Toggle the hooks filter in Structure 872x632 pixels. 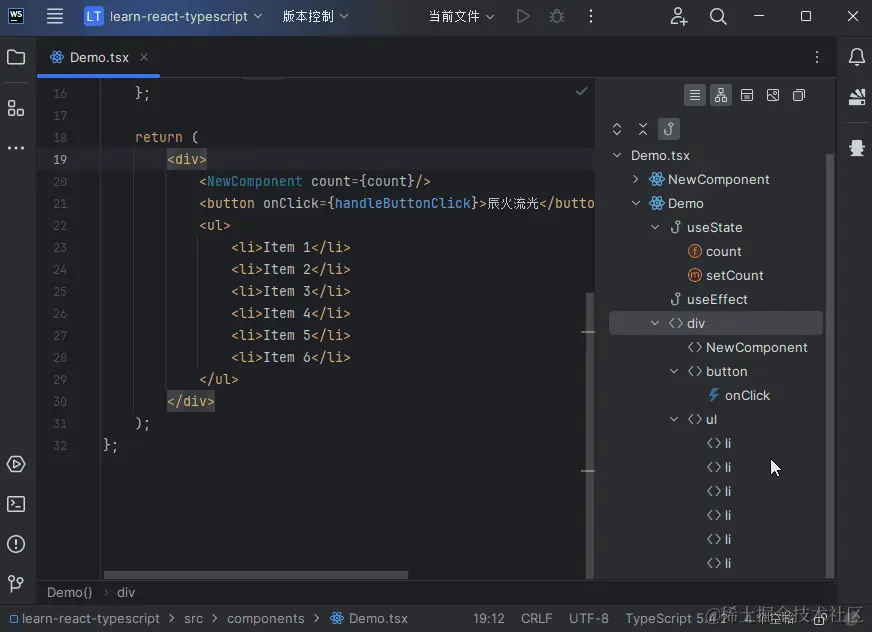click(x=669, y=129)
